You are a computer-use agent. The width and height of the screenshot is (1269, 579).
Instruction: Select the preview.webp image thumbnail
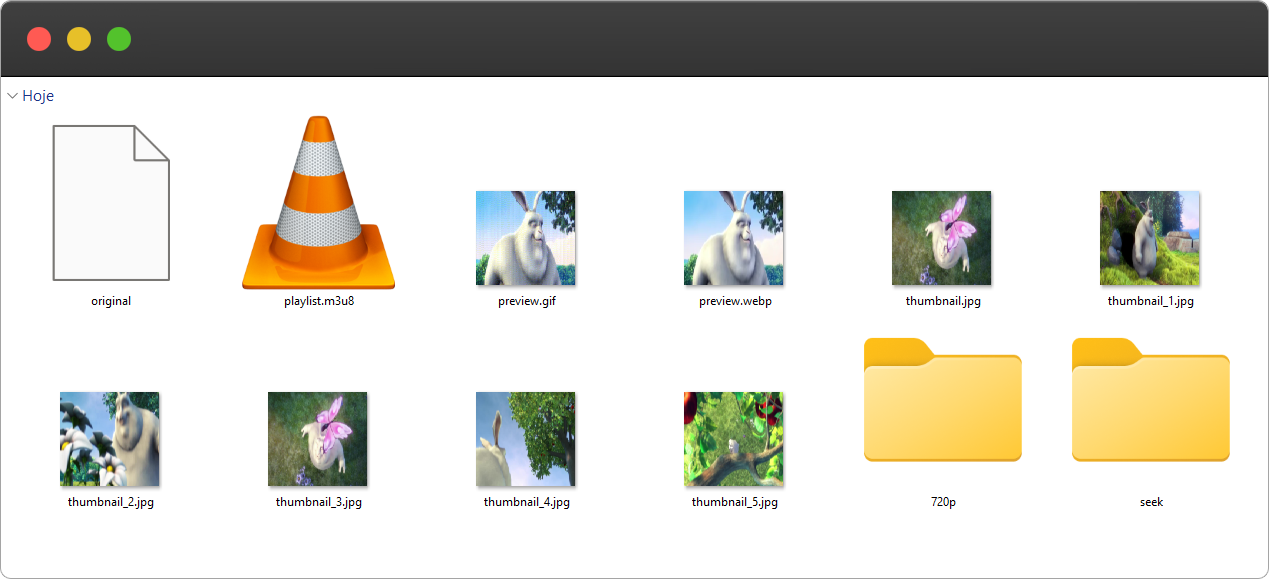coord(734,238)
